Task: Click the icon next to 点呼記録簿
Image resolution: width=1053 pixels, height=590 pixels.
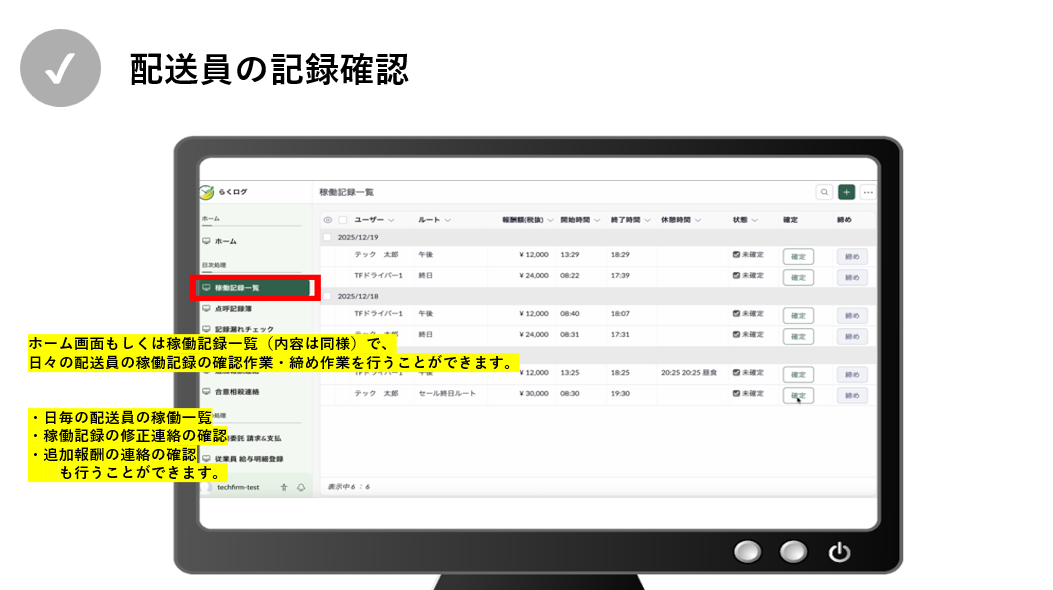Action: click(x=206, y=309)
